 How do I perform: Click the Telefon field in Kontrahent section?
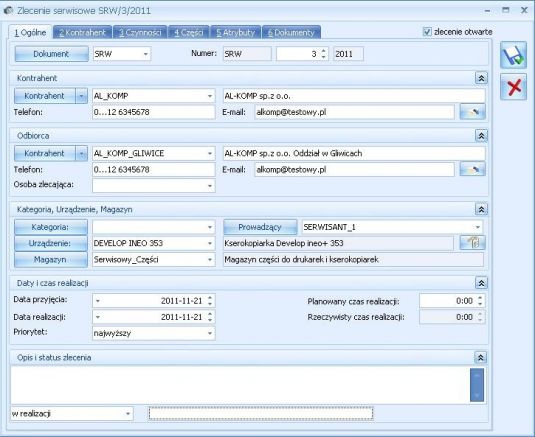(x=154, y=112)
